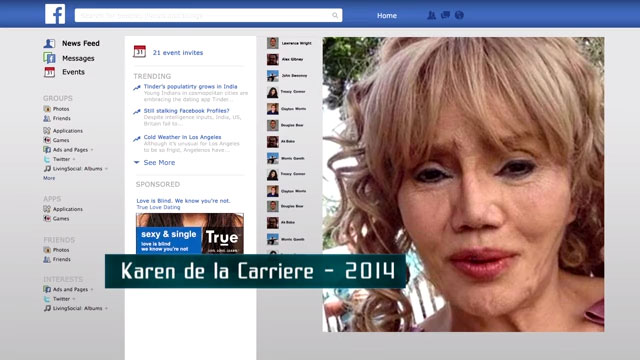Expand the See More trending arrow
The height and width of the screenshot is (360, 640).
(x=137, y=162)
